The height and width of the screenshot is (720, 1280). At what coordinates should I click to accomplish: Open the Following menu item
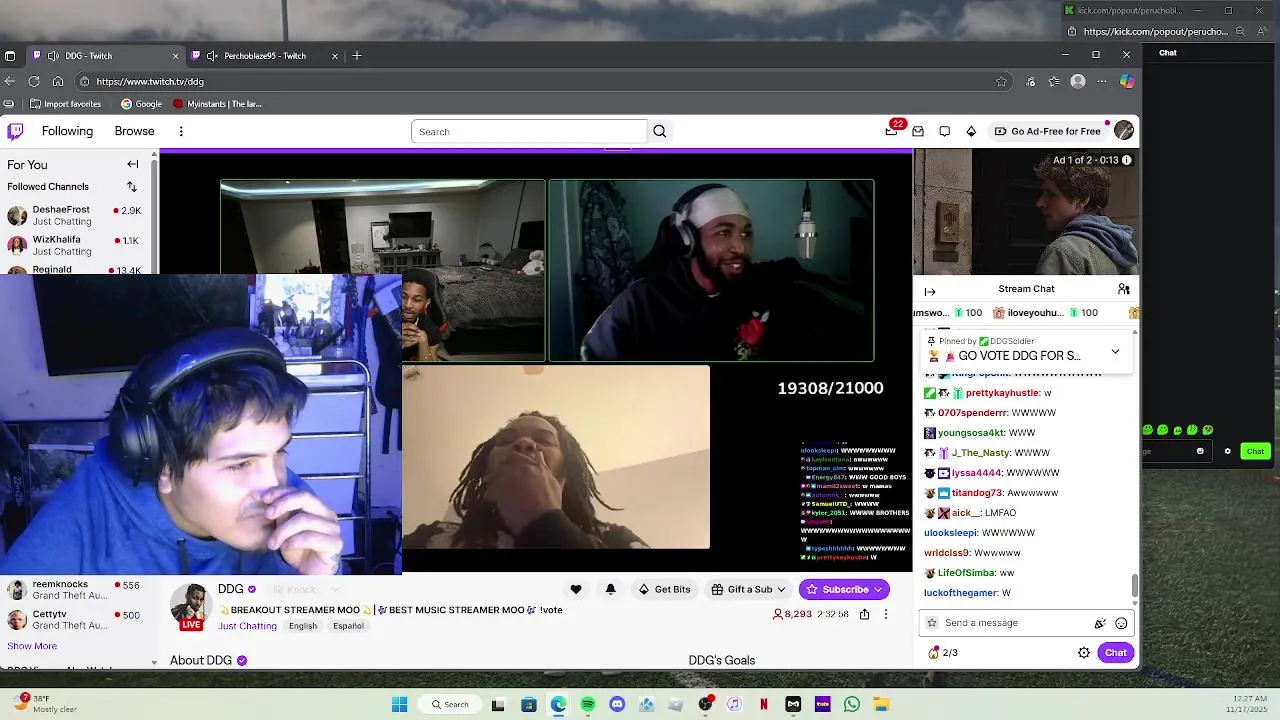pos(67,131)
